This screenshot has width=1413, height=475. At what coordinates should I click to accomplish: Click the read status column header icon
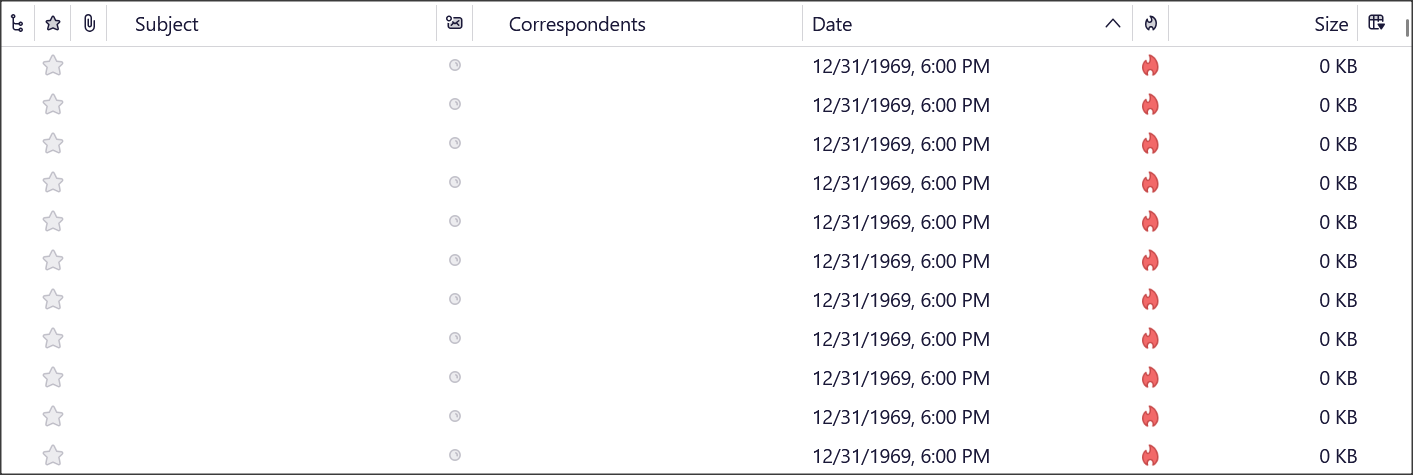(454, 24)
